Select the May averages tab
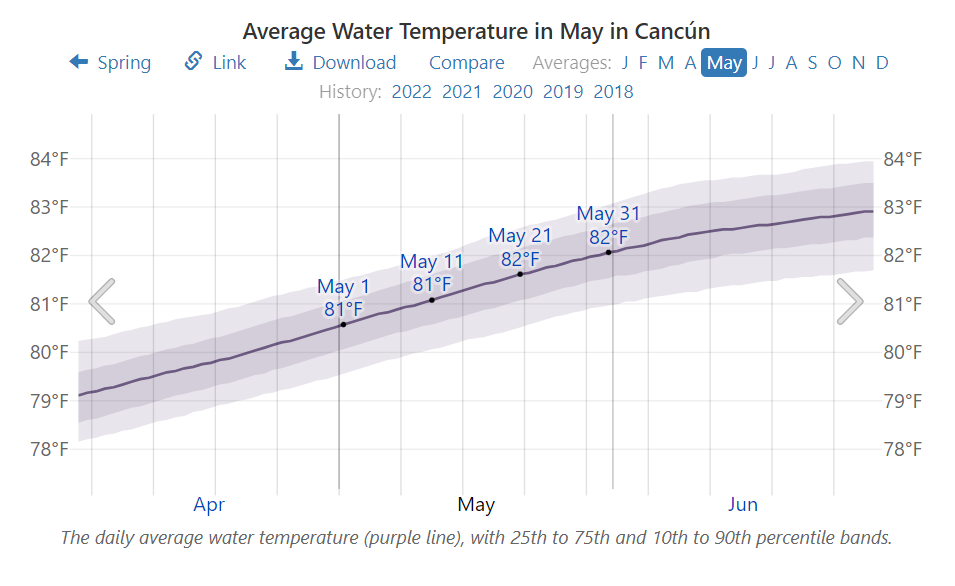The image size is (955, 586). (724, 63)
